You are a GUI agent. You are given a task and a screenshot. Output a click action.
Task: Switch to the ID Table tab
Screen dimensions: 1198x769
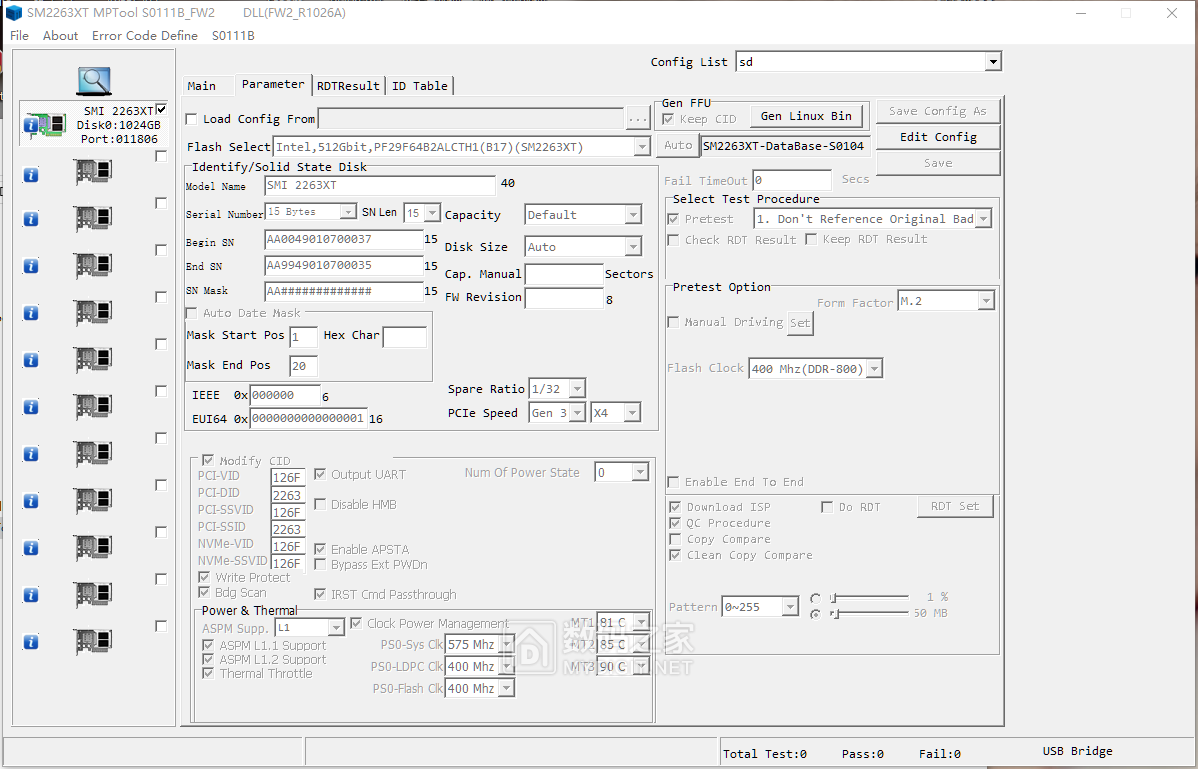pos(419,86)
